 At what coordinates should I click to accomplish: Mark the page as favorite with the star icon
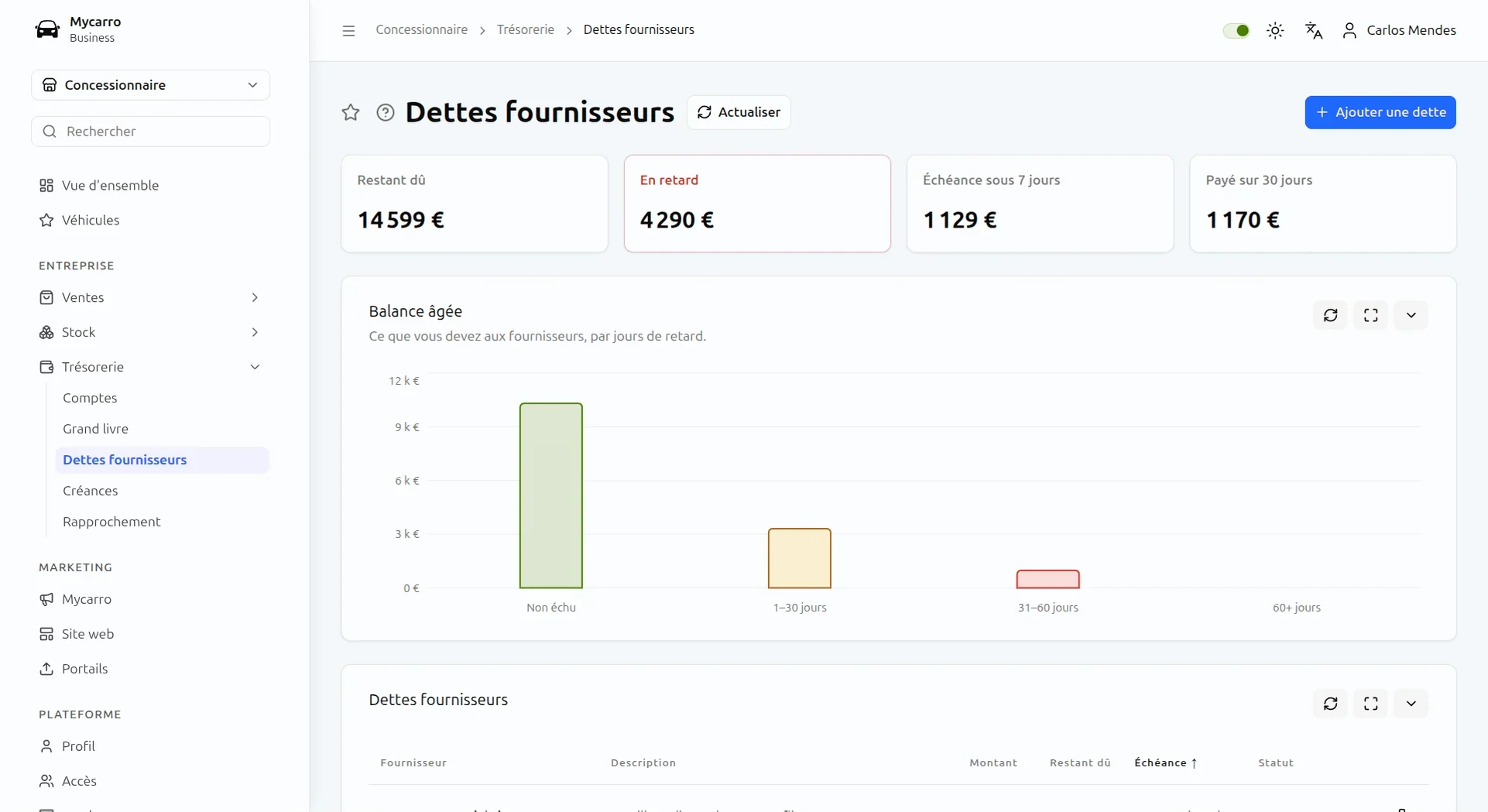[351, 112]
